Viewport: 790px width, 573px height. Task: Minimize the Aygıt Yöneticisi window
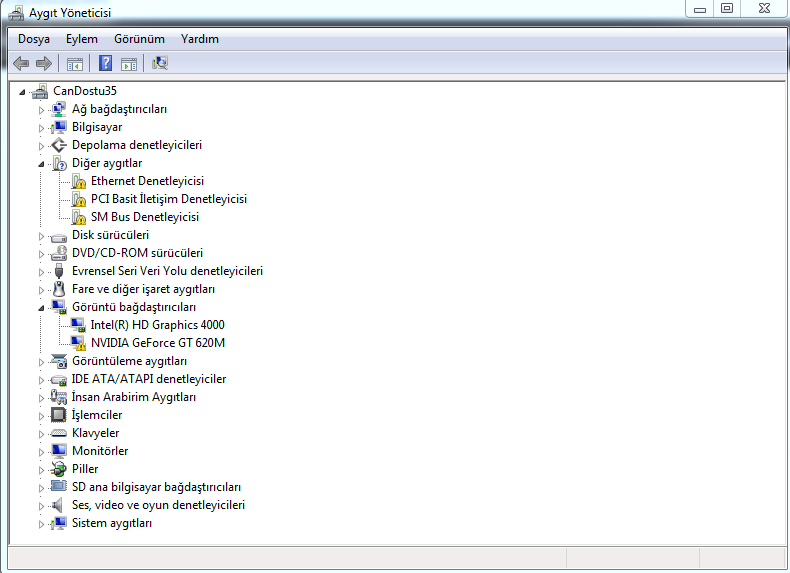699,9
